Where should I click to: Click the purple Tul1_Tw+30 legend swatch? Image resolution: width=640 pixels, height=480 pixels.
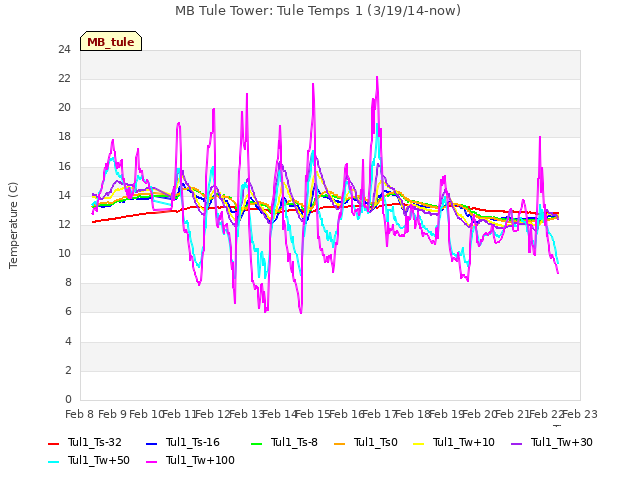[516, 443]
